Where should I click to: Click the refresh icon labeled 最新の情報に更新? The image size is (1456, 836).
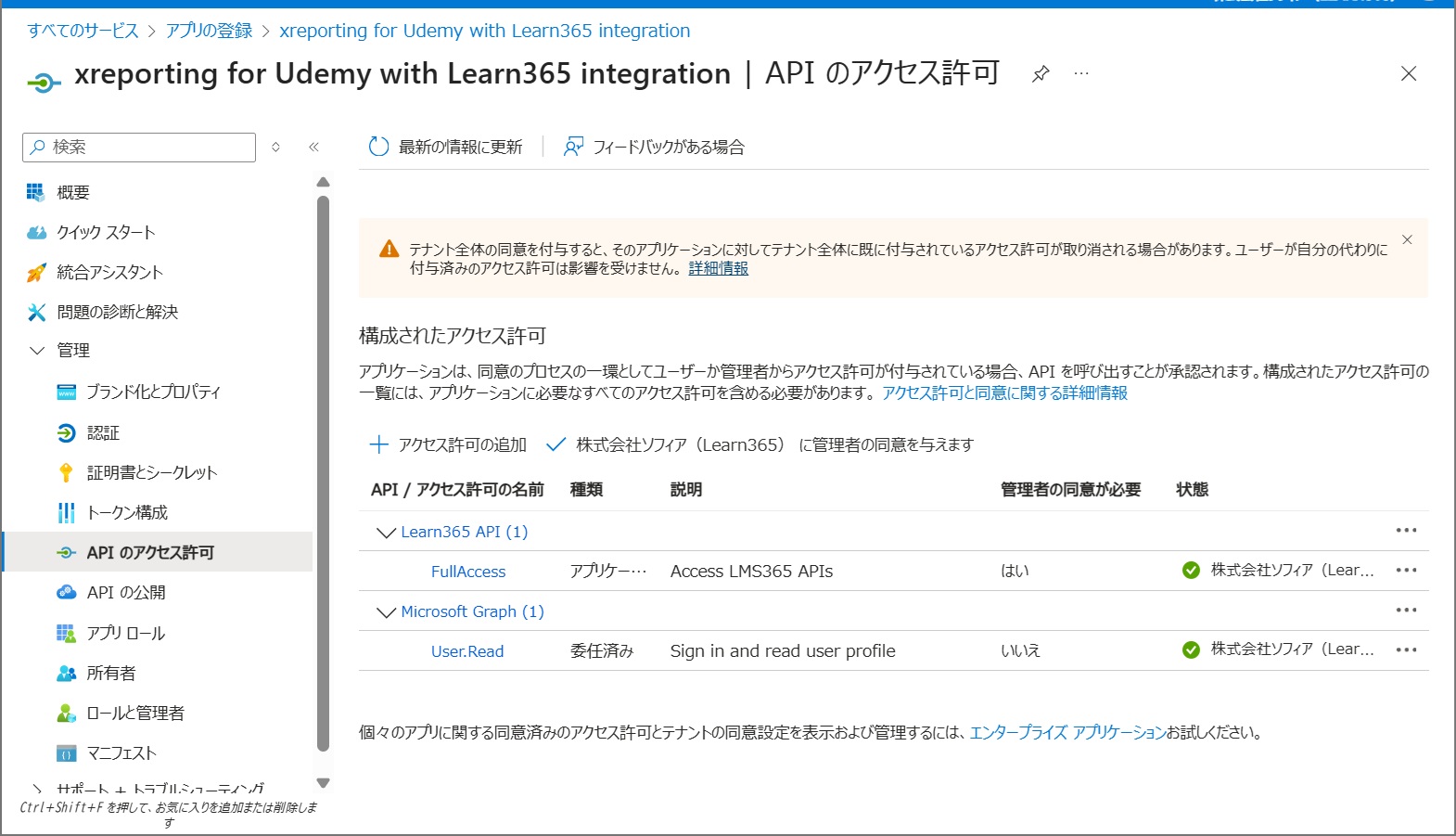(378, 147)
